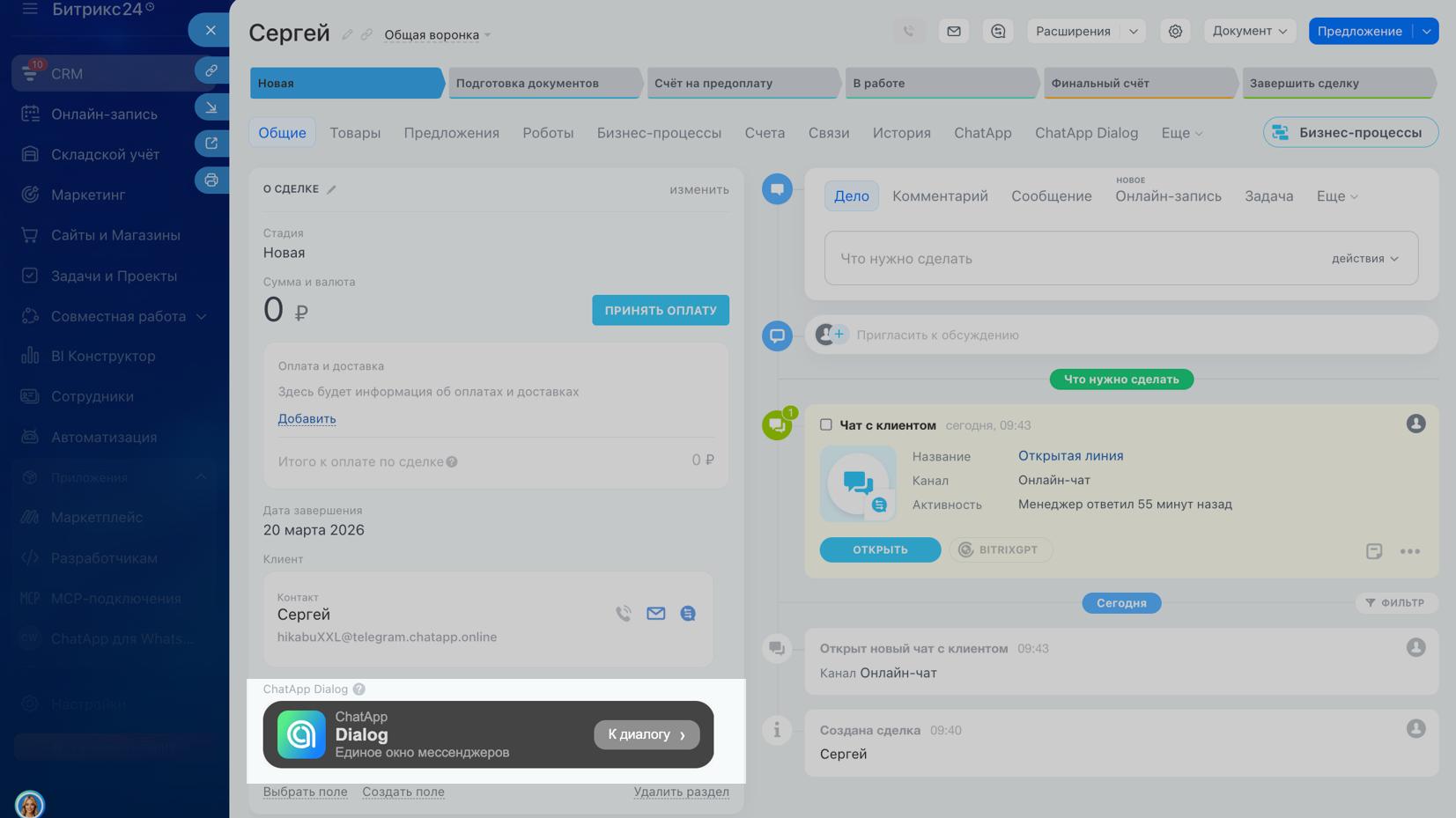Screen dimensions: 1456x818
Task: Open the Еще dropdown in deal tabs
Action: click(1181, 133)
